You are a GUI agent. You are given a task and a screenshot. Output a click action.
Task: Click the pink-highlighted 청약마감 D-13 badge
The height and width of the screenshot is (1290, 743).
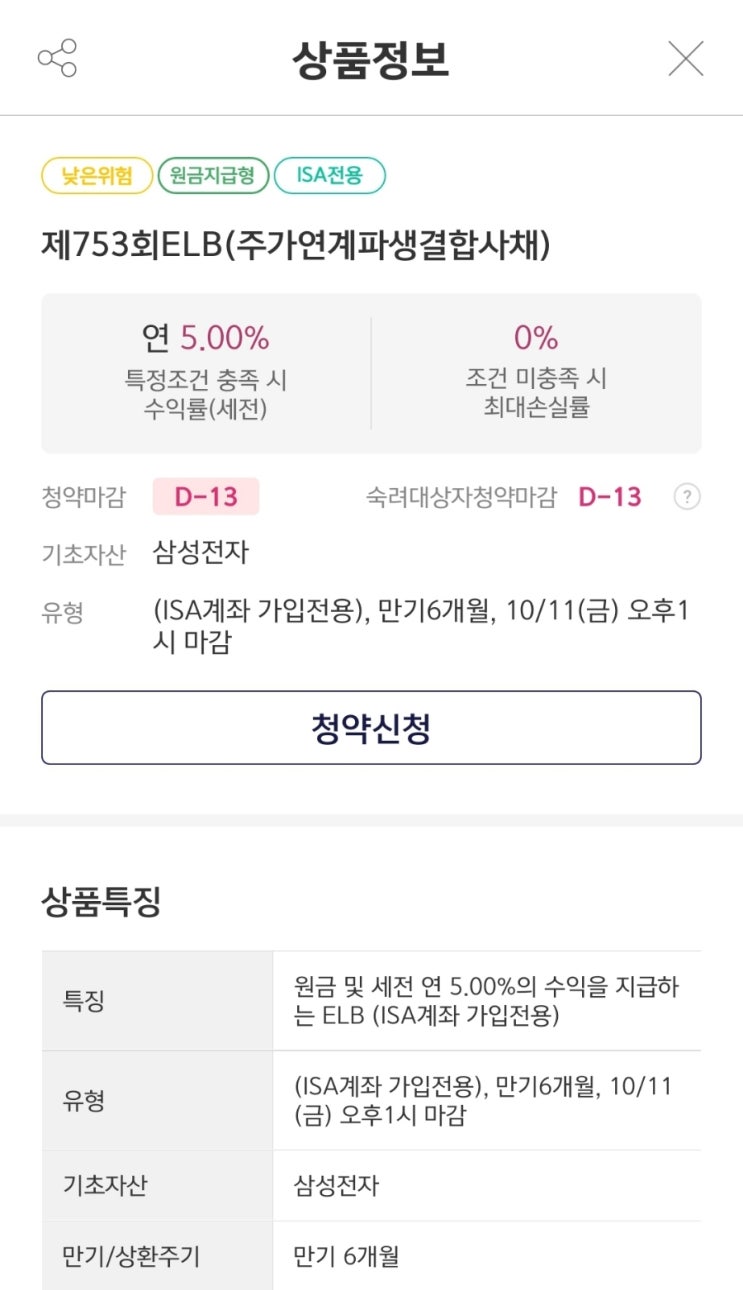tap(206, 497)
